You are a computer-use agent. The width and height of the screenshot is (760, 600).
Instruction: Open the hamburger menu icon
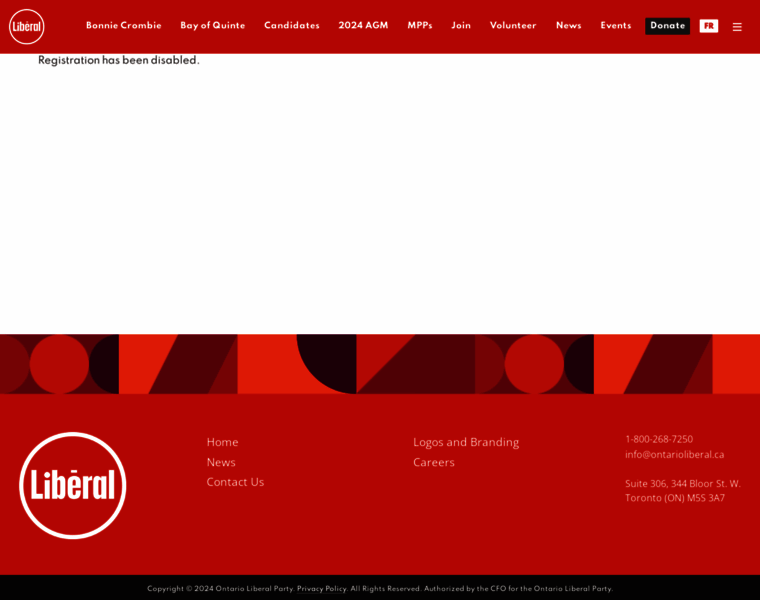pos(737,27)
